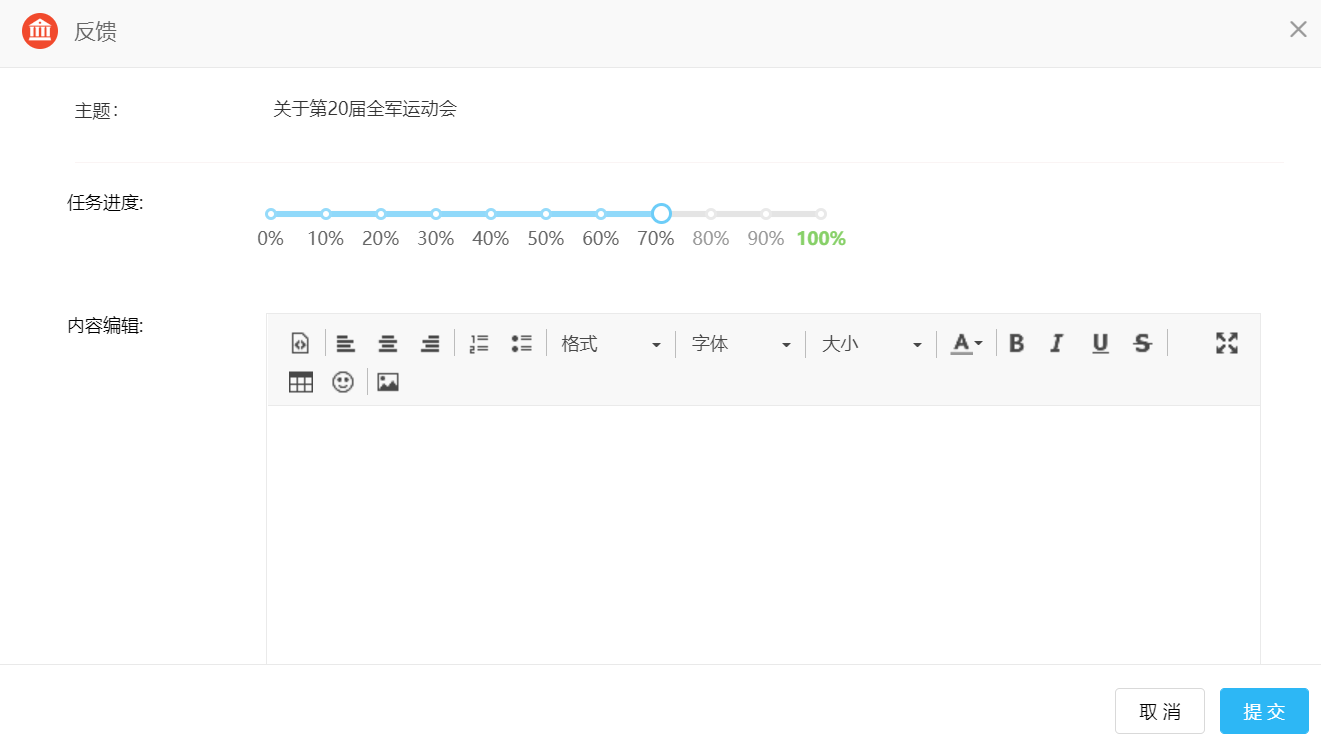Open the text color picker
This screenshot has width=1321, height=747.
pos(965,343)
